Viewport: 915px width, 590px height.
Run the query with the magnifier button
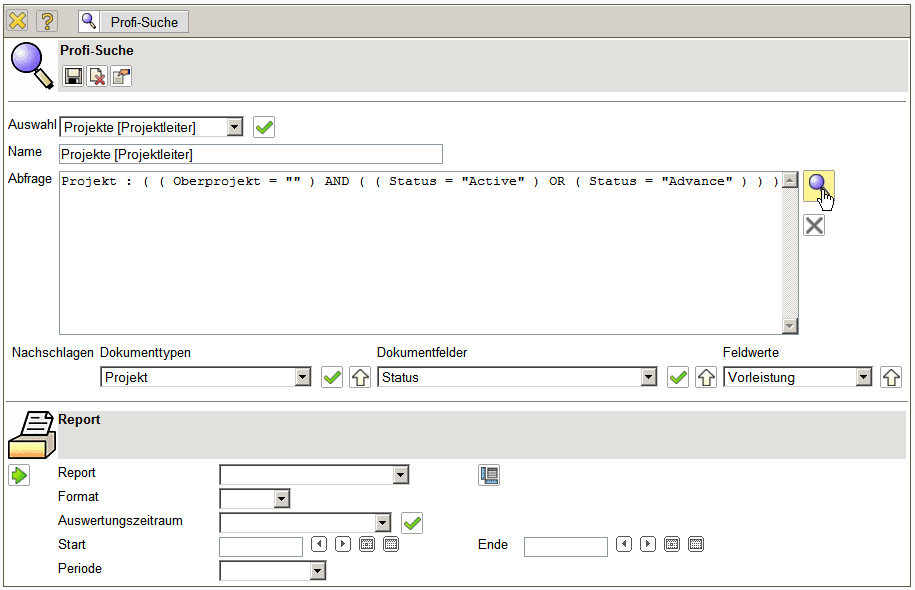click(x=818, y=185)
